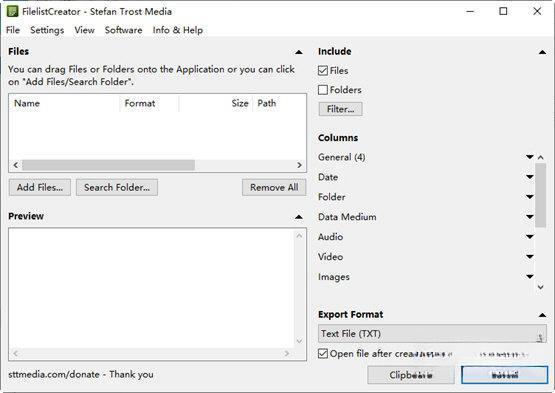555x393 pixels.
Task: Expand the Audio columns group
Action: pos(530,237)
